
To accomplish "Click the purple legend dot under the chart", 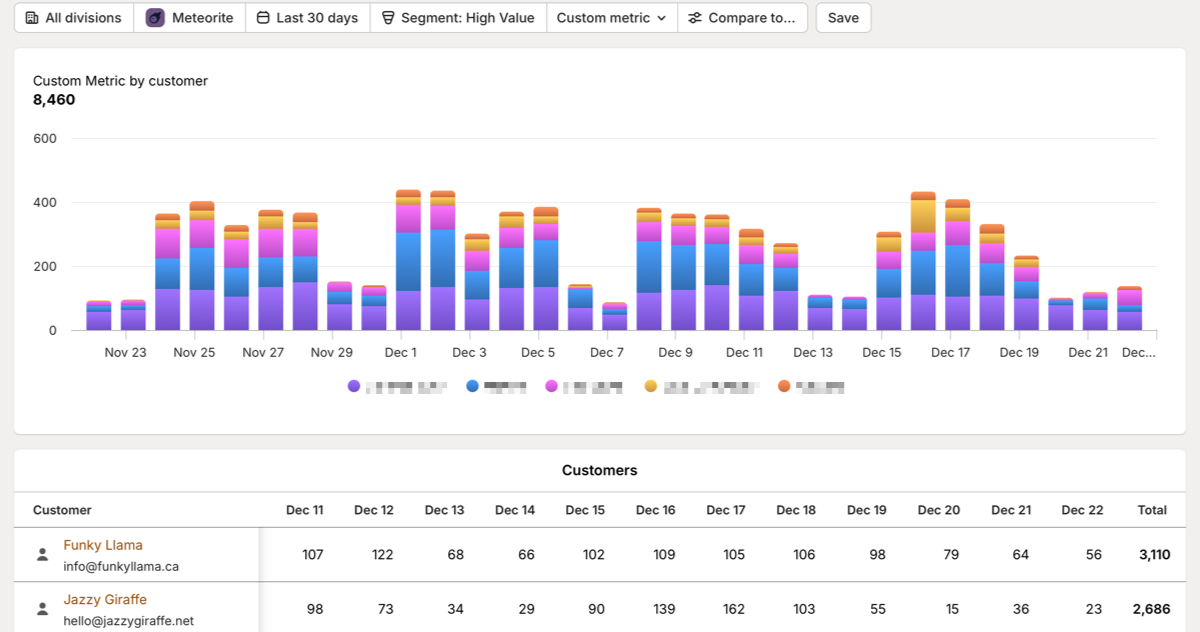I will pos(353,385).
